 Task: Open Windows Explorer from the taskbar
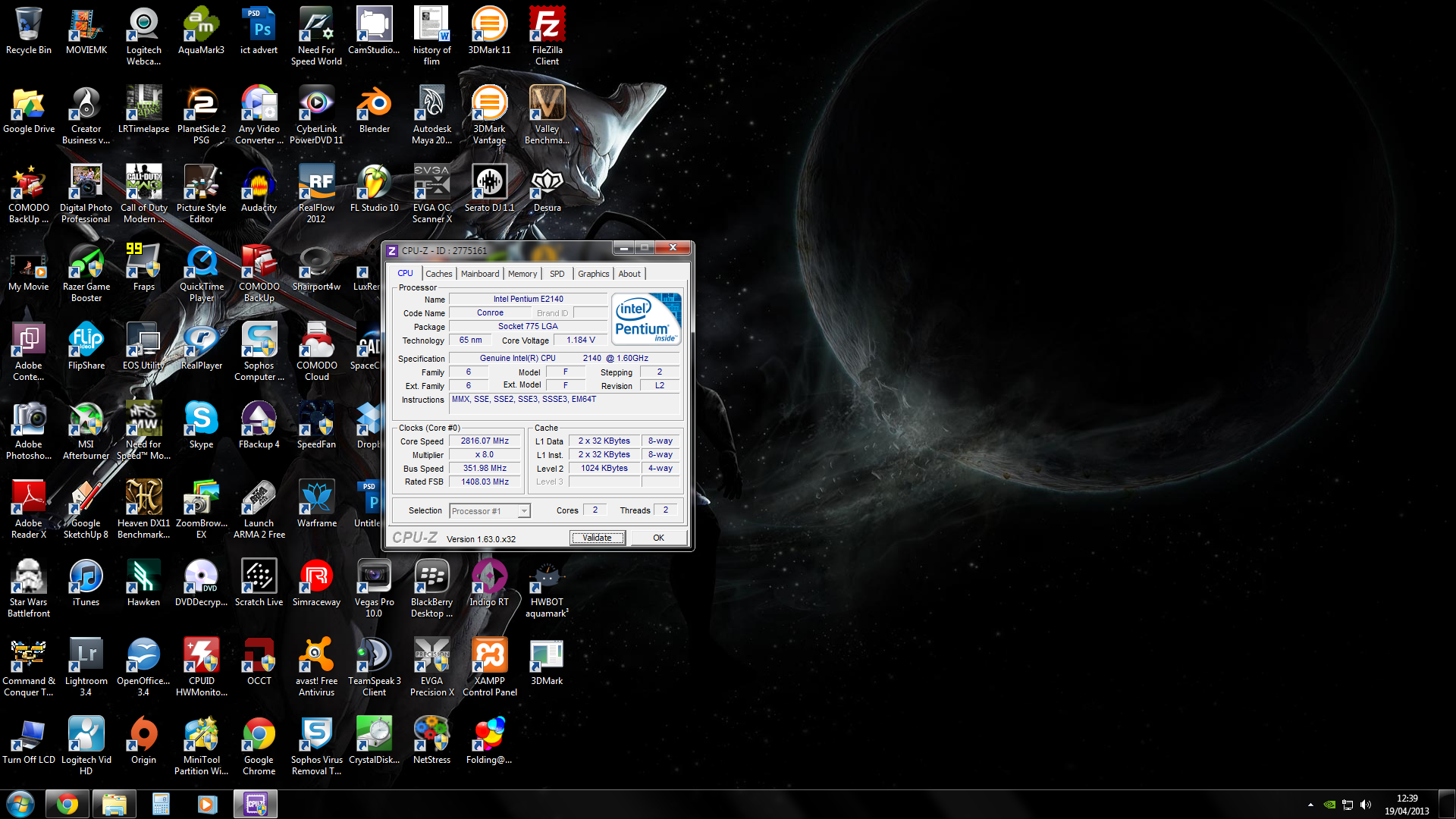(x=114, y=804)
